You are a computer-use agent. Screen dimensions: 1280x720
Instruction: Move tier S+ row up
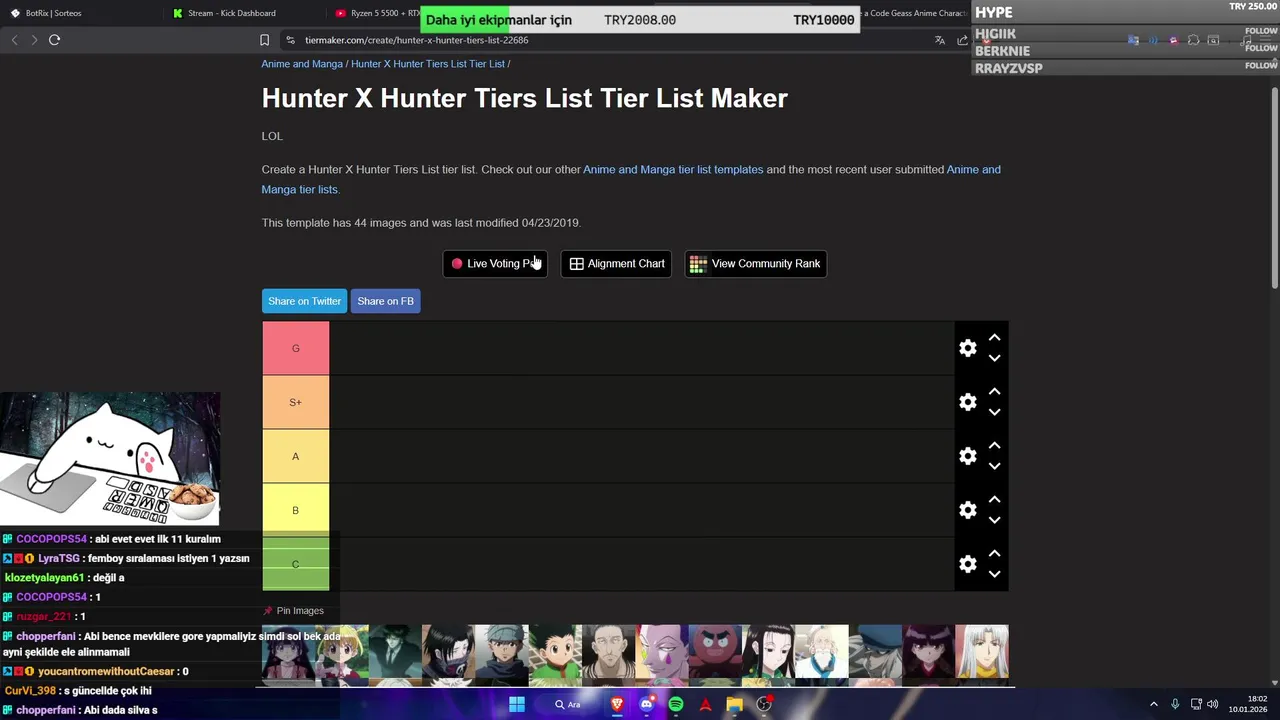pos(994,392)
